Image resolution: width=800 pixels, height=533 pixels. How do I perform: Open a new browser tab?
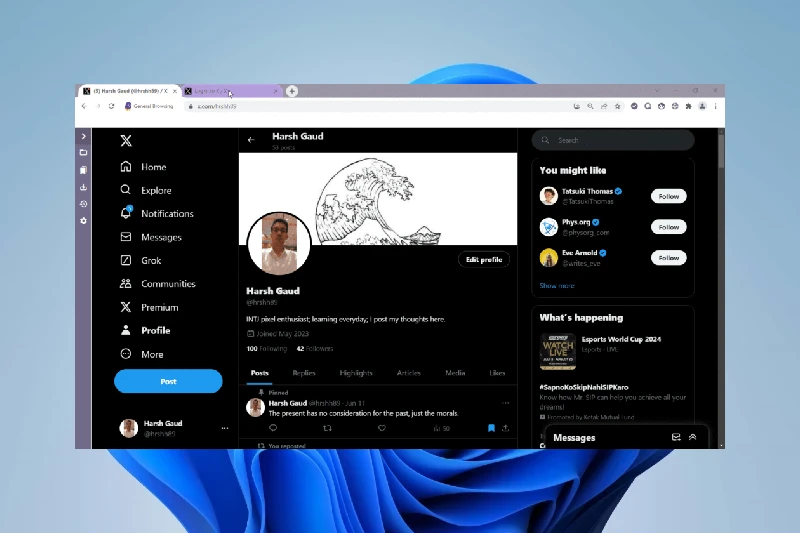click(292, 91)
